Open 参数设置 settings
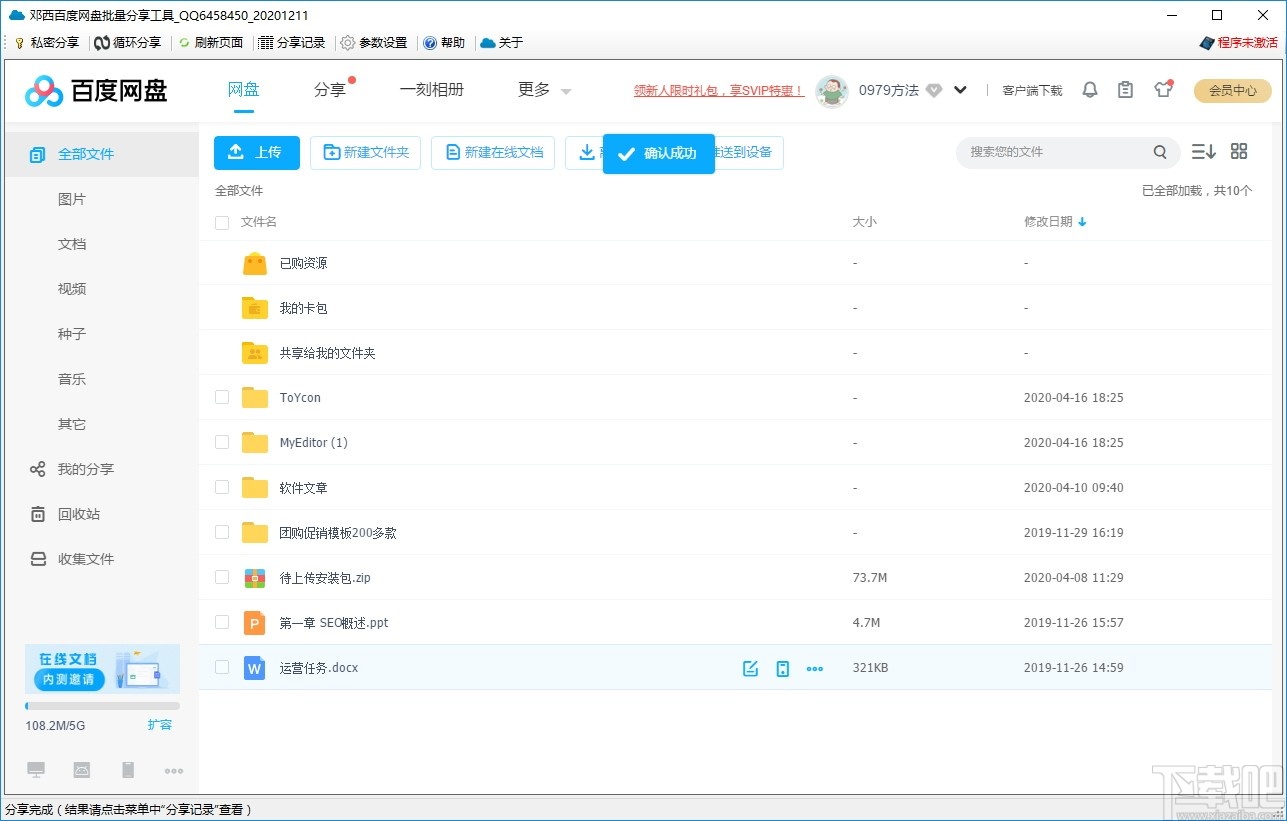Image resolution: width=1287 pixels, height=821 pixels. tap(374, 43)
